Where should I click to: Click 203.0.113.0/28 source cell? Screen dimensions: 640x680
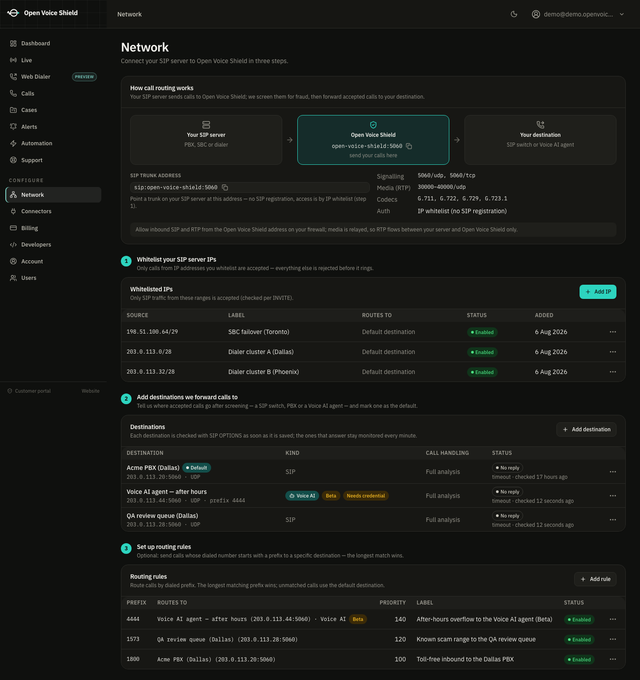click(149, 352)
